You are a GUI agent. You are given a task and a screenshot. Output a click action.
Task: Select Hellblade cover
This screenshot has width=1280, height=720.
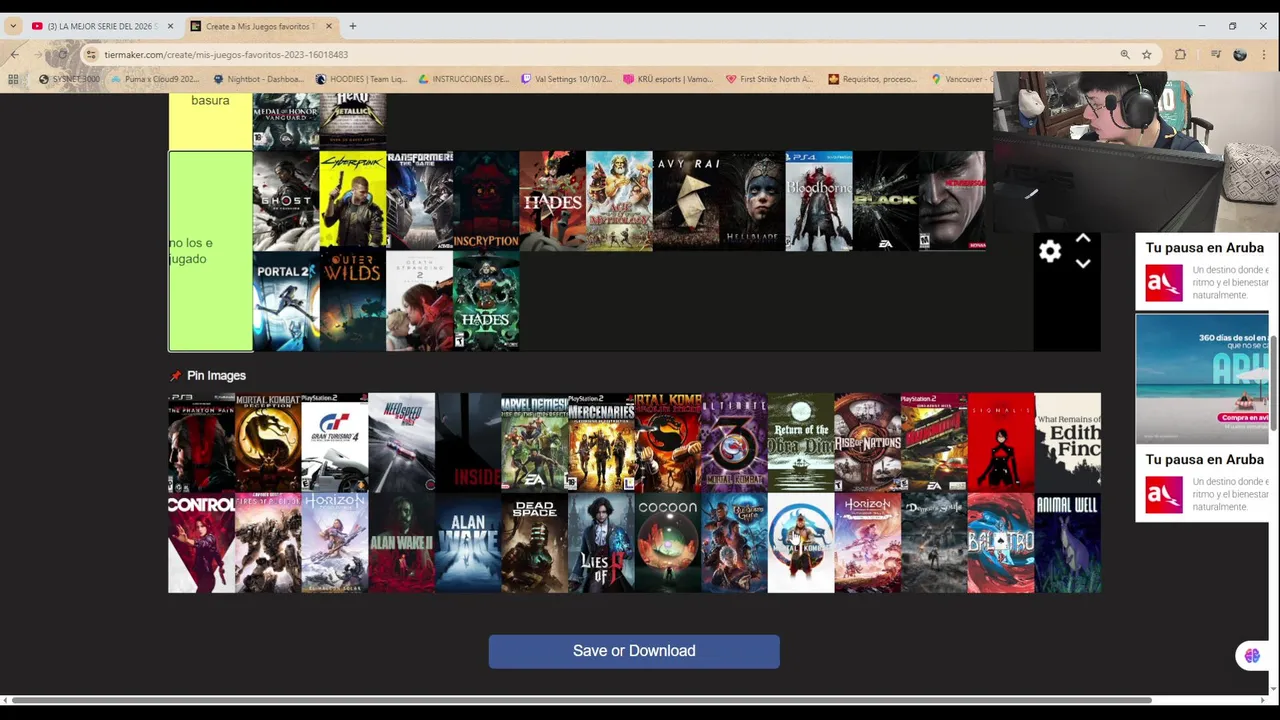click(752, 201)
